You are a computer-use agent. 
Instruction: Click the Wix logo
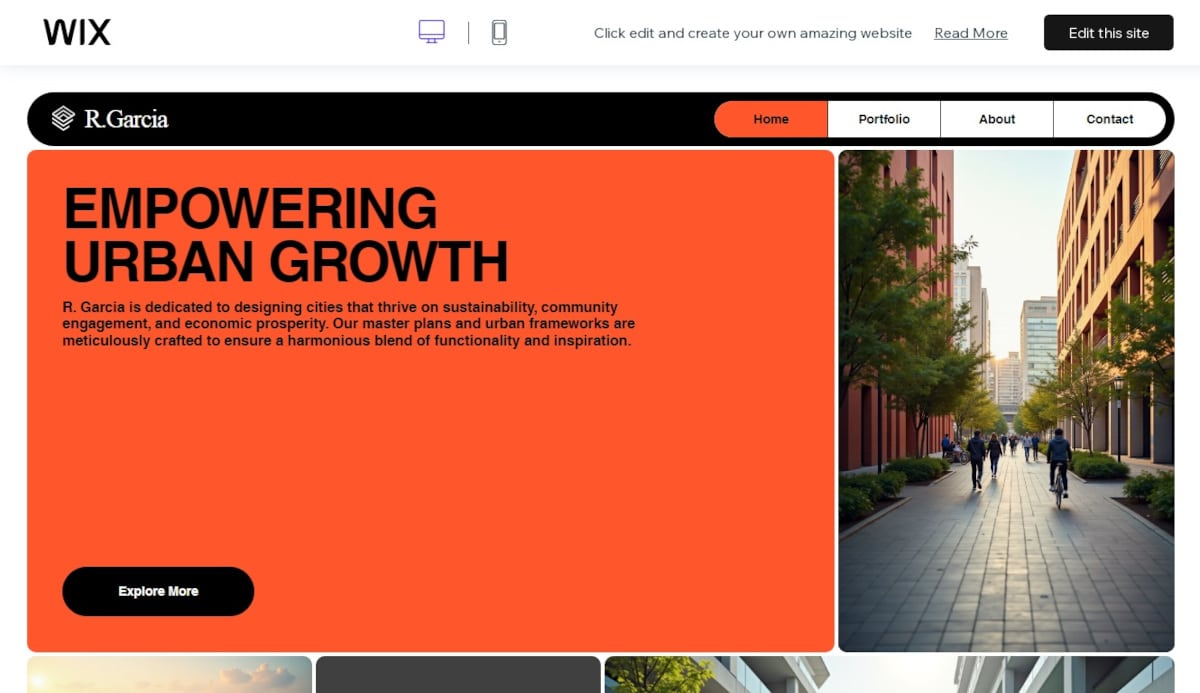coord(77,33)
